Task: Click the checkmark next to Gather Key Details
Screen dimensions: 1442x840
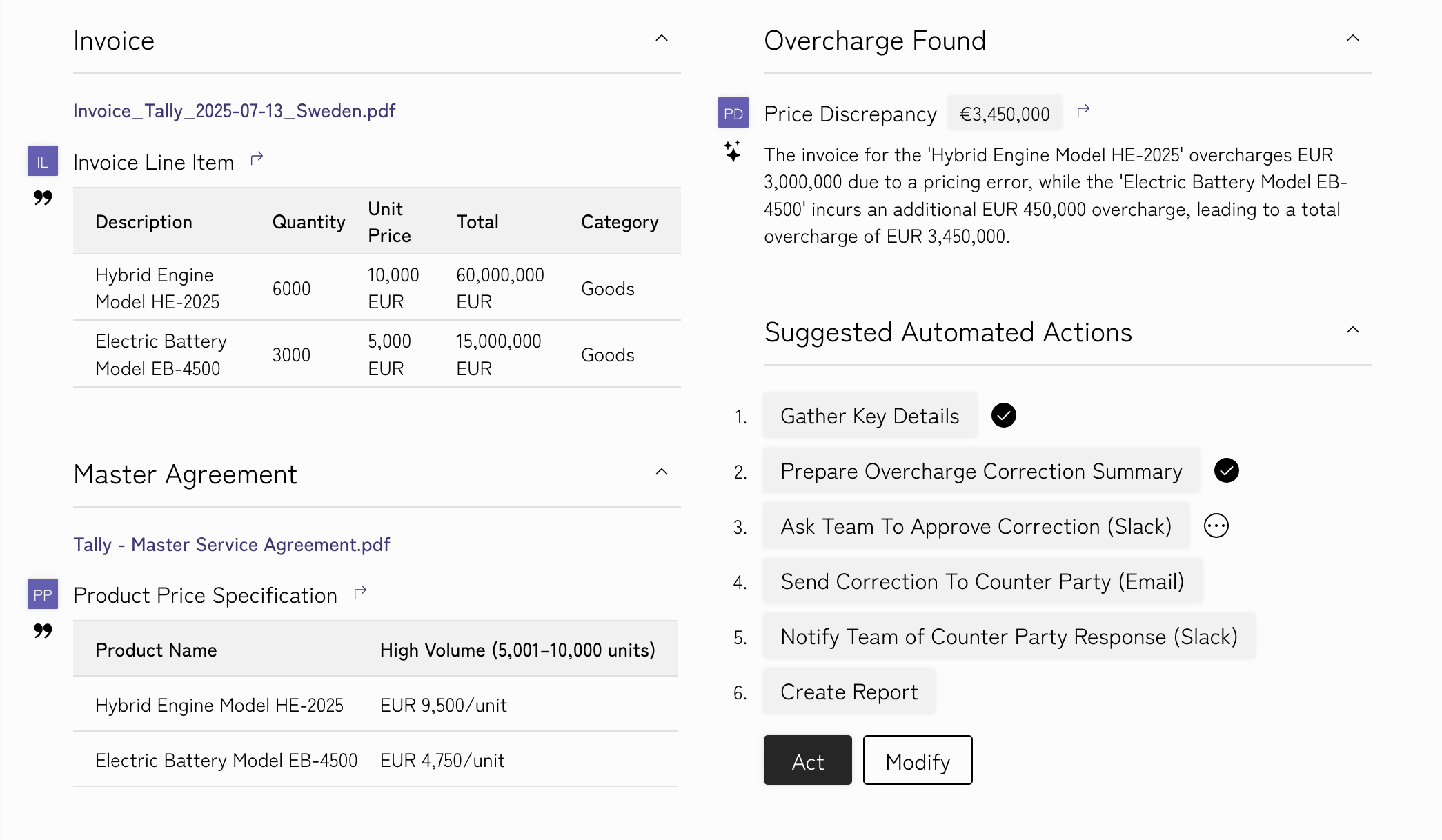Action: click(x=1003, y=415)
